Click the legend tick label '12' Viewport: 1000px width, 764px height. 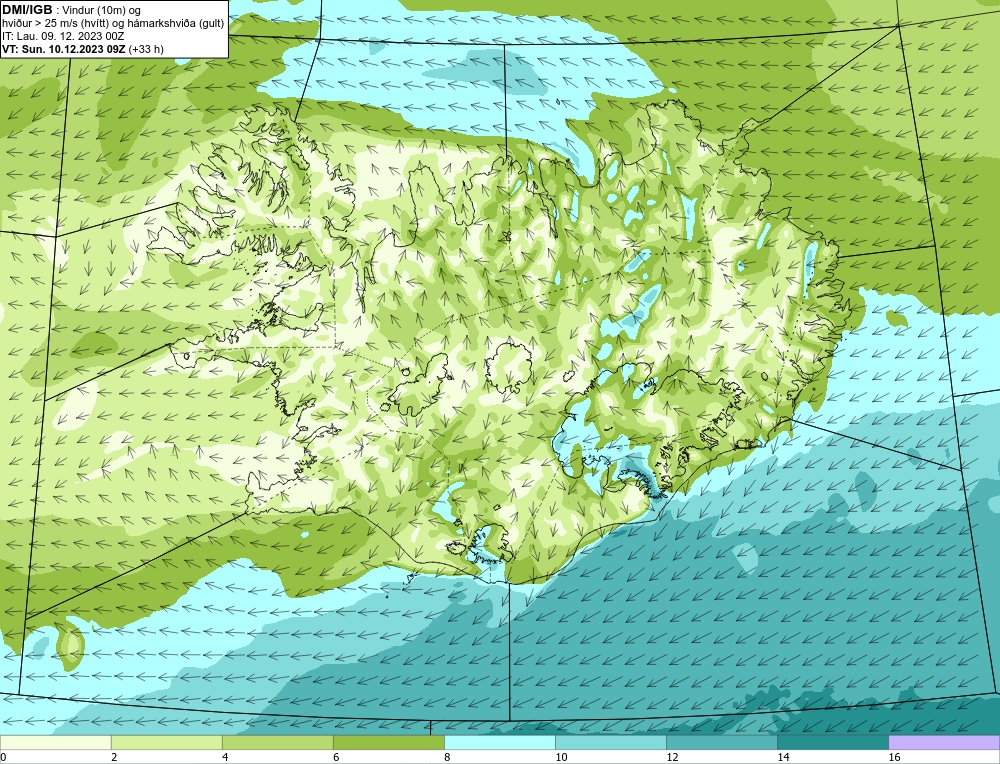pos(672,757)
